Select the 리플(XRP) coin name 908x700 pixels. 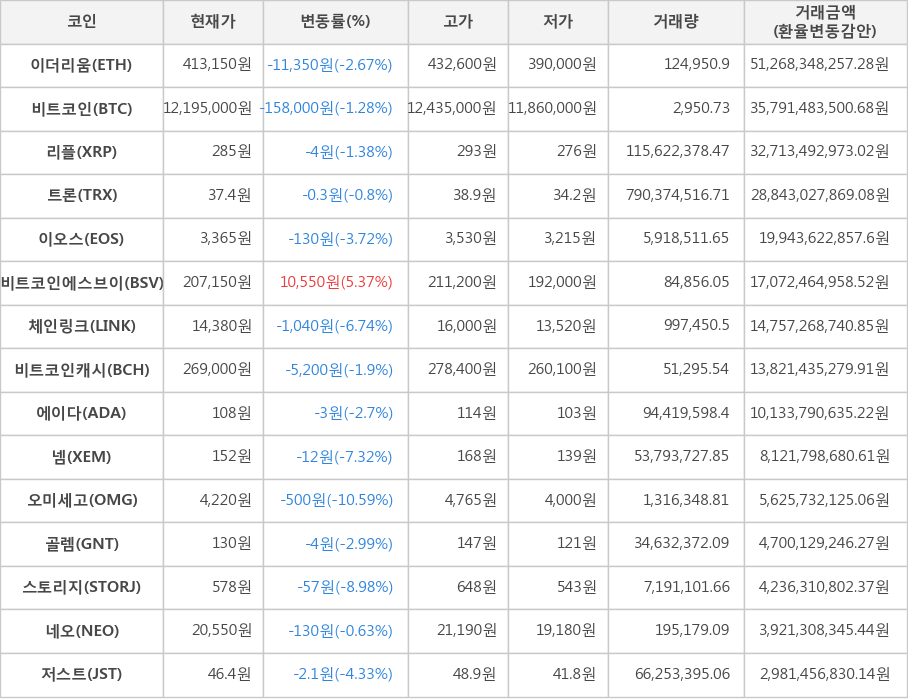click(82, 152)
